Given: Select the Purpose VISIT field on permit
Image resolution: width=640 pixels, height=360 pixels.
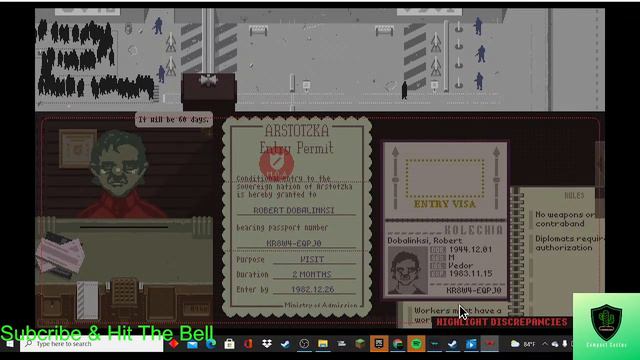Looking at the screenshot, I should (312, 260).
